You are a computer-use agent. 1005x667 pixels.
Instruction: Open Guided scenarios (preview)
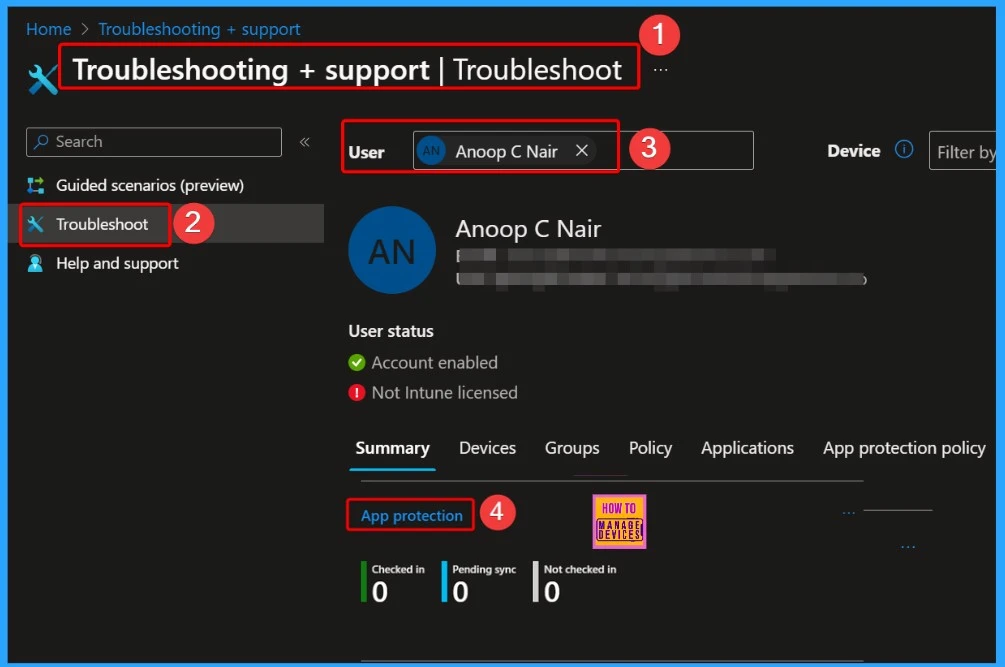coord(150,185)
